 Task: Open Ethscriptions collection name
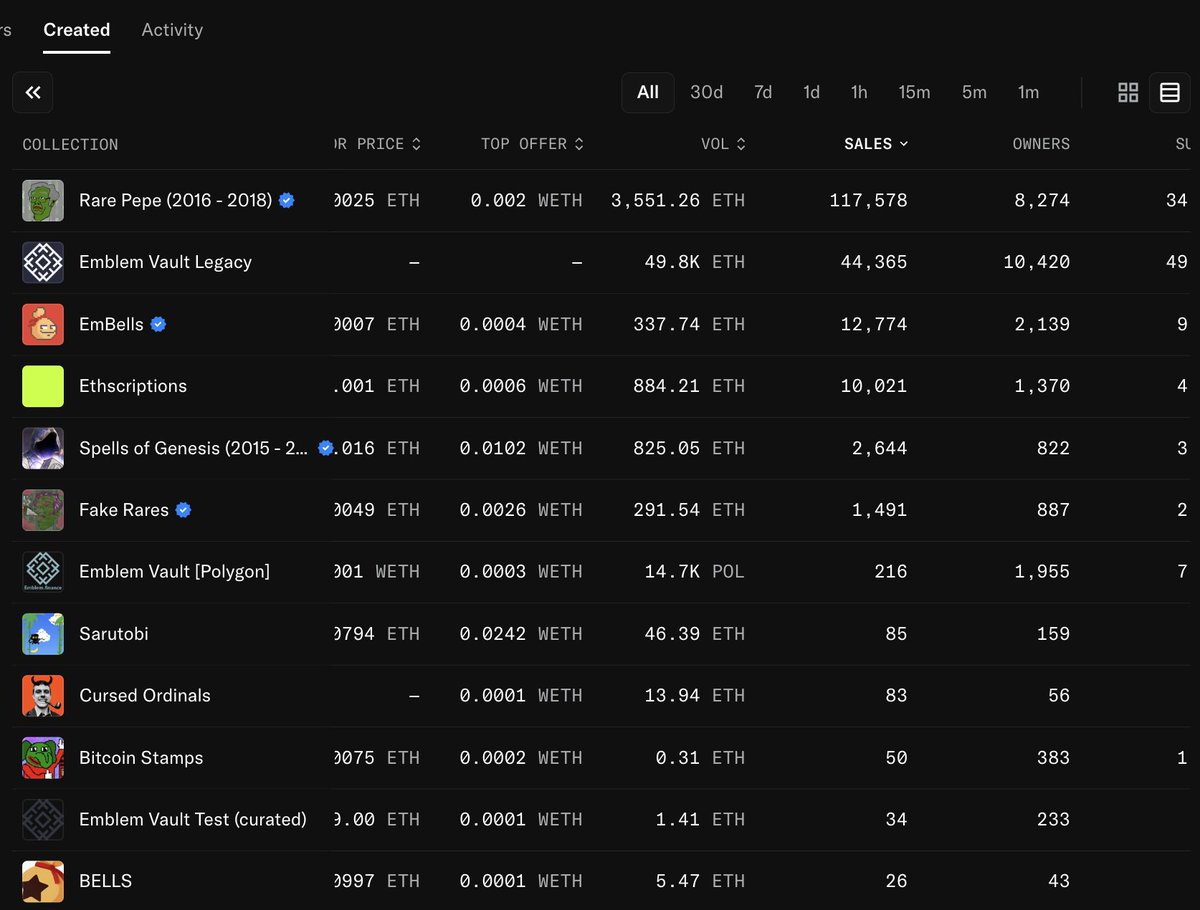click(133, 386)
